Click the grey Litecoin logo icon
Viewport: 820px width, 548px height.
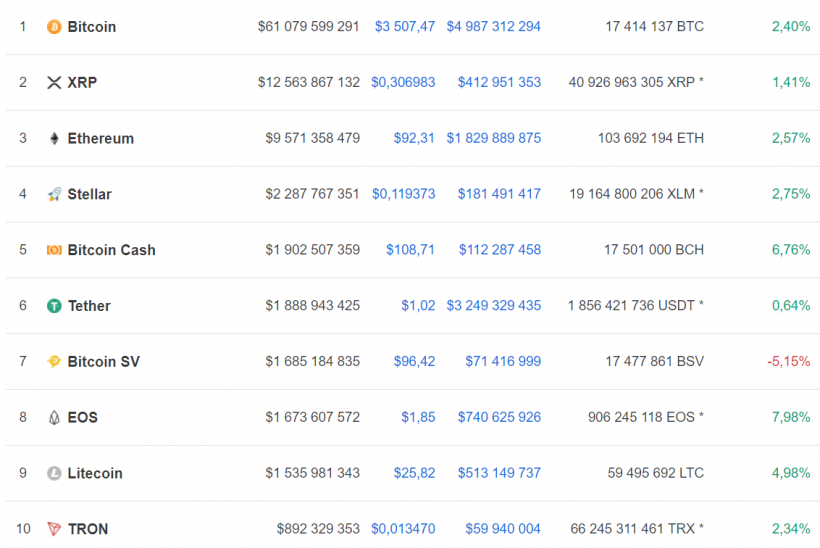[x=54, y=473]
